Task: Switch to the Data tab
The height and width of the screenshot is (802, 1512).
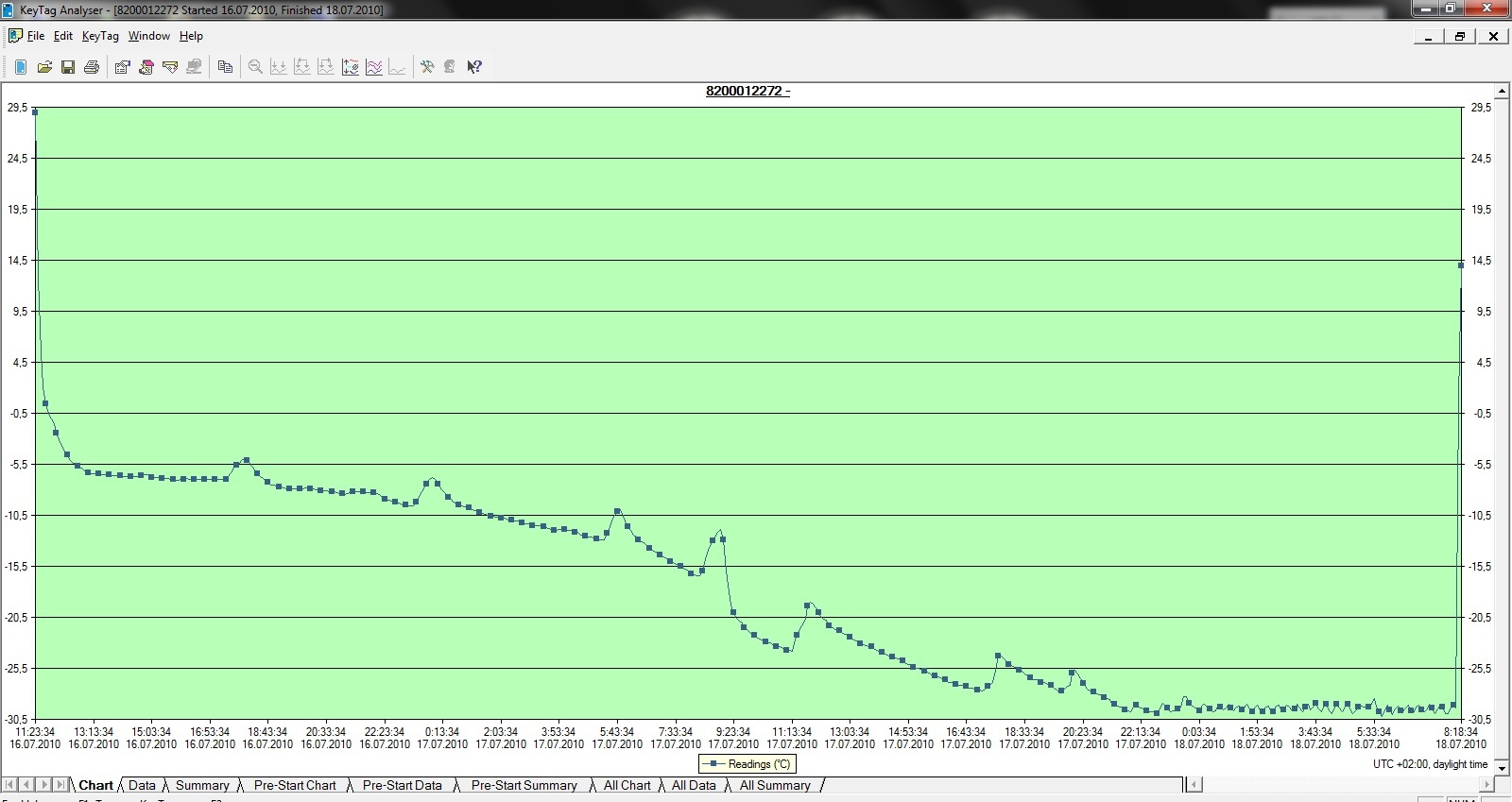Action: coord(142,785)
